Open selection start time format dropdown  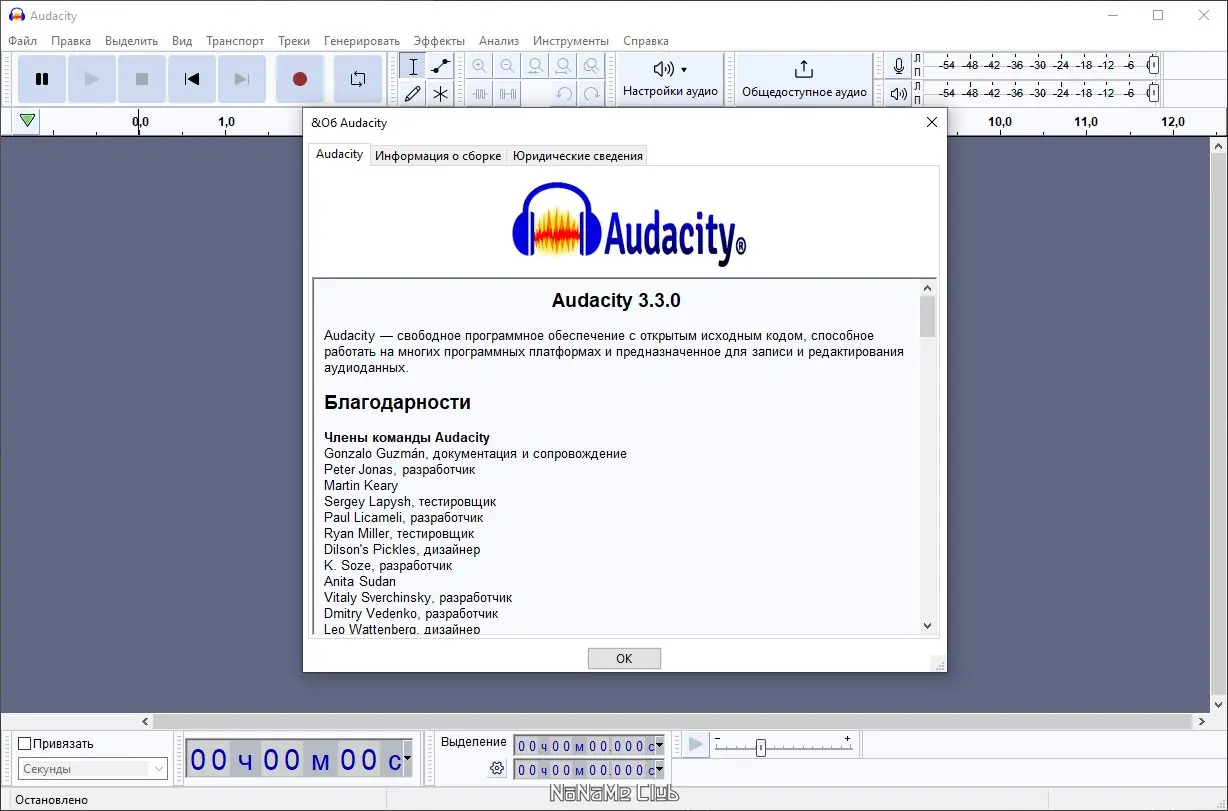659,746
